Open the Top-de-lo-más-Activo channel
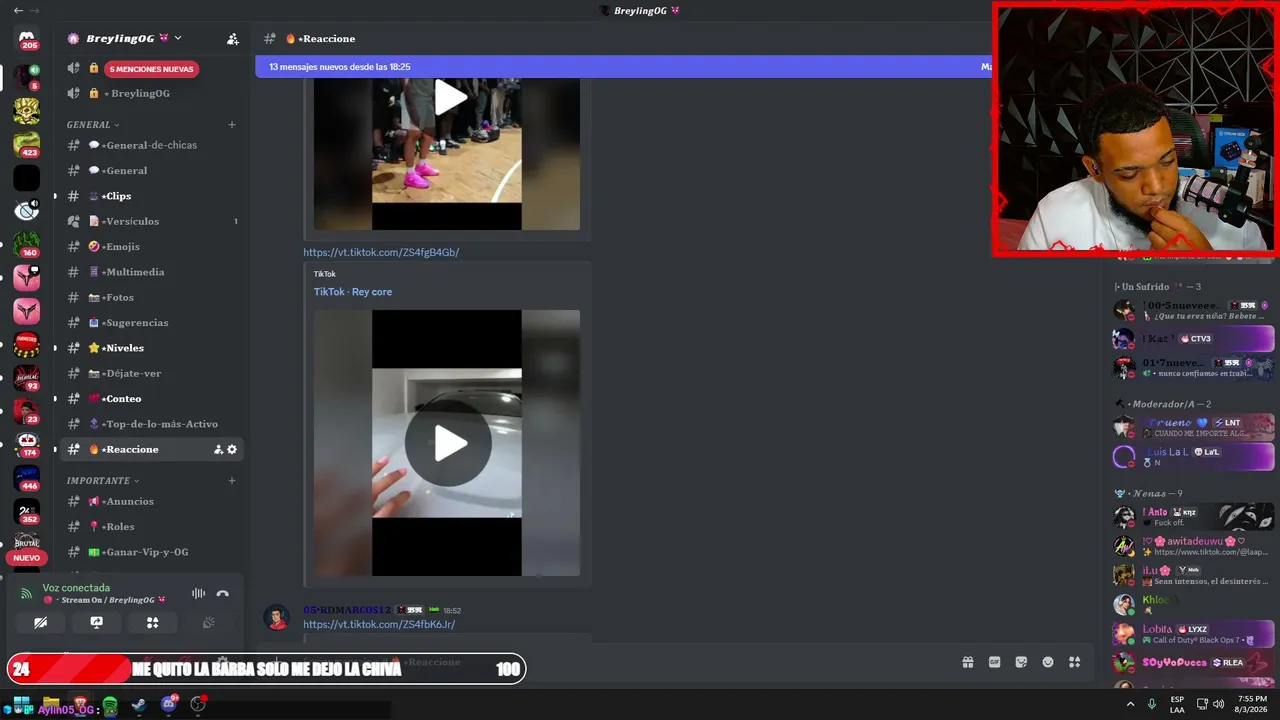 point(151,424)
